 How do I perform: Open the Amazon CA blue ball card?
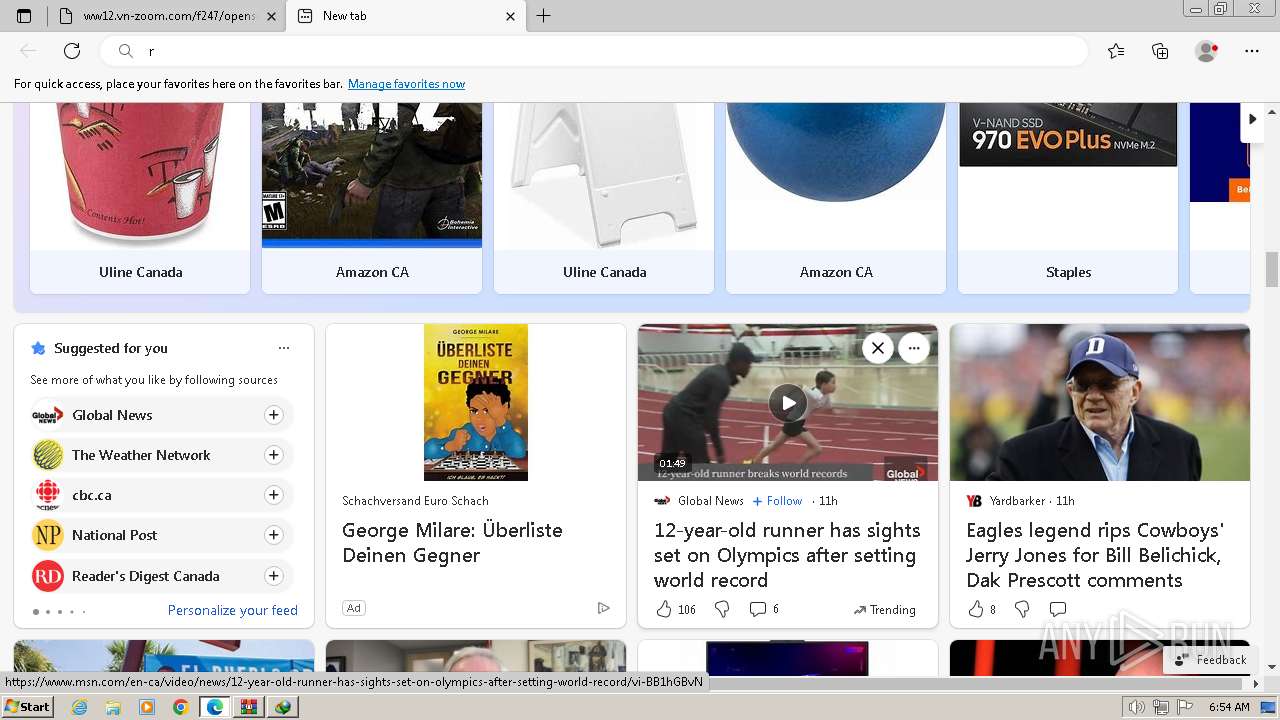tap(836, 198)
